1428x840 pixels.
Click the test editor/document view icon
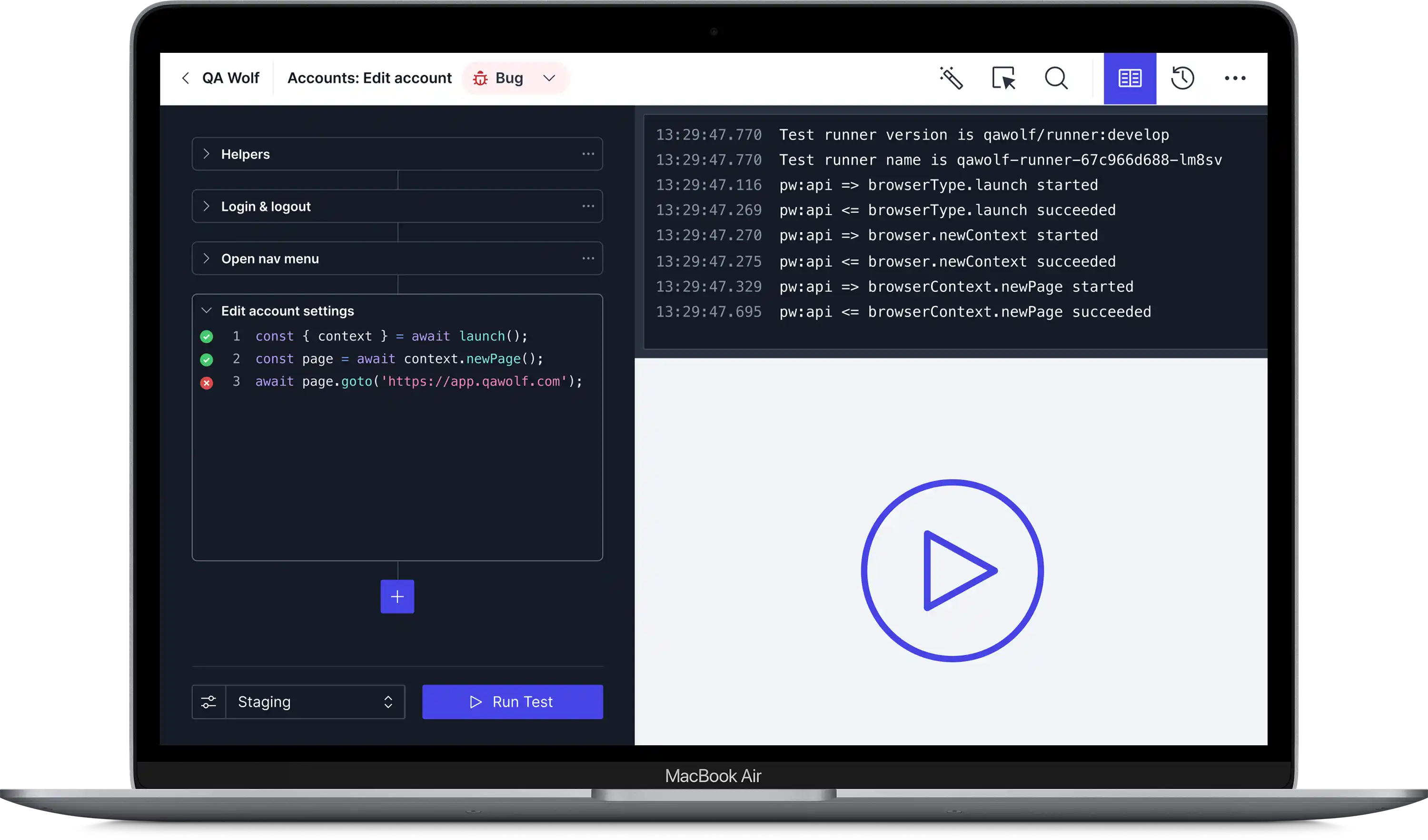pyautogui.click(x=1130, y=78)
